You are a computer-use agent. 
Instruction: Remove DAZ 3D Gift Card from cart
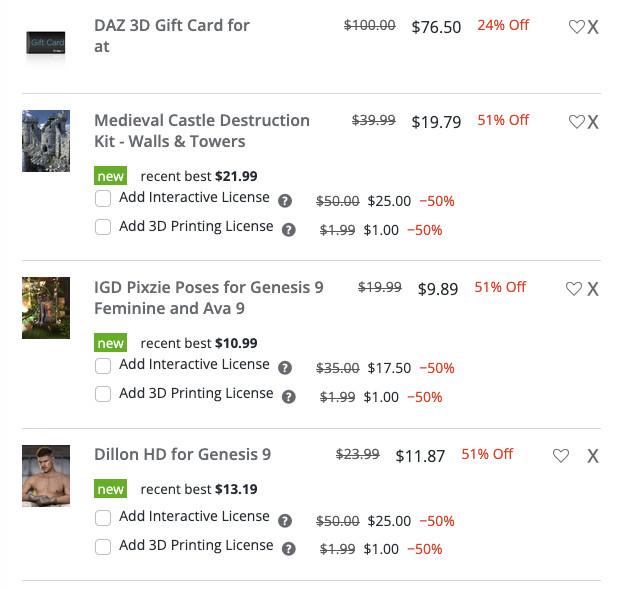pyautogui.click(x=593, y=27)
